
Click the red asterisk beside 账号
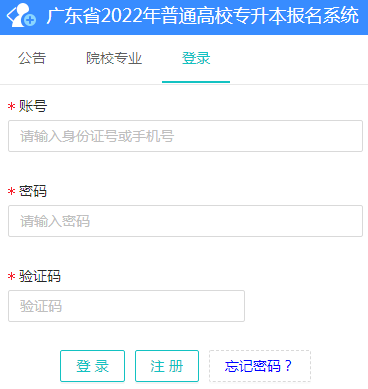(x=12, y=107)
